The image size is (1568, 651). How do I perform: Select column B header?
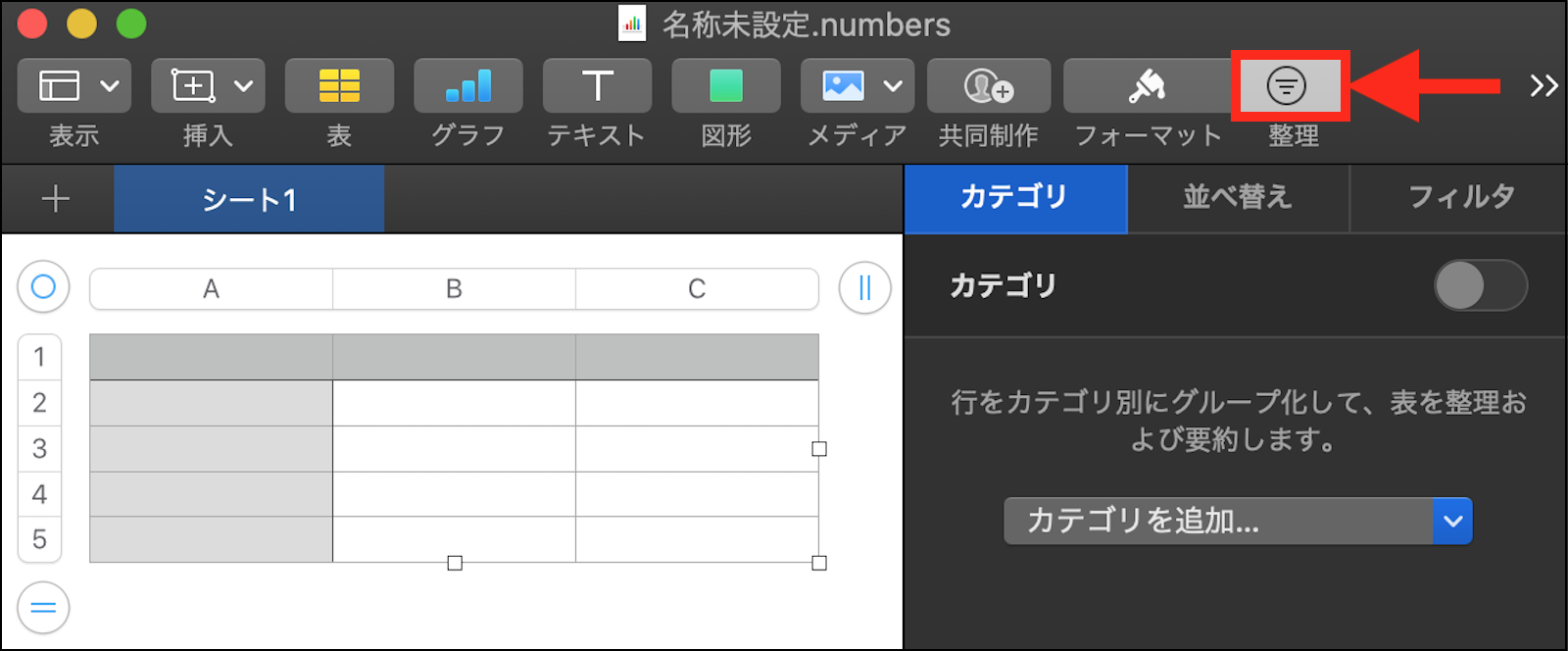[454, 289]
